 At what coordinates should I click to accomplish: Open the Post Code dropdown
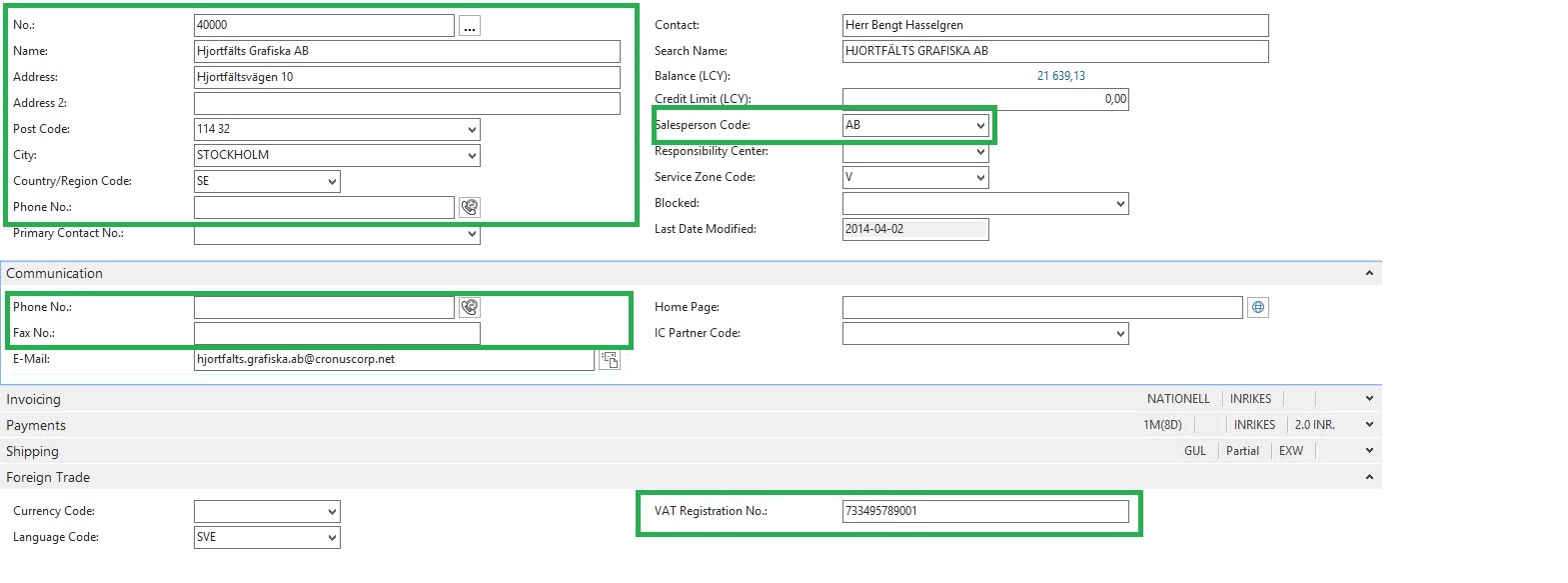click(x=472, y=129)
